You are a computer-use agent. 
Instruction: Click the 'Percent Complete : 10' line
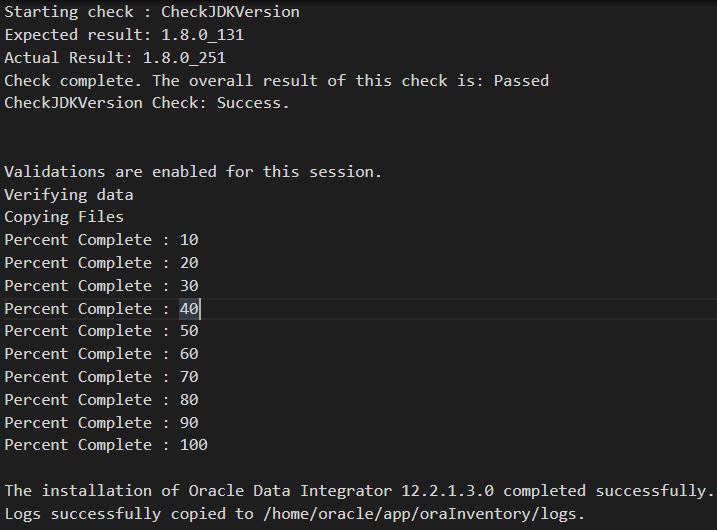point(101,240)
